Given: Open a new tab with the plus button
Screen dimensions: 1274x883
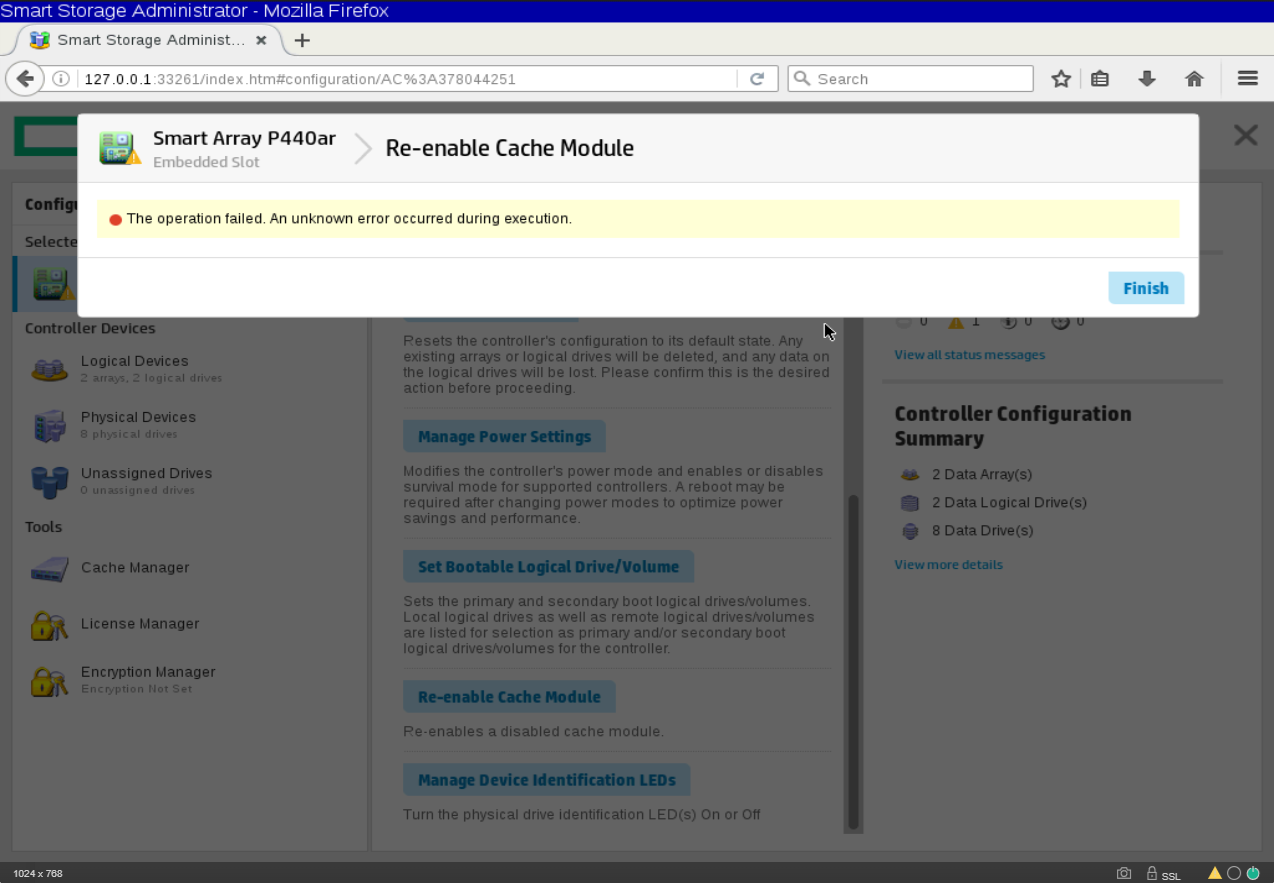Looking at the screenshot, I should coord(302,40).
